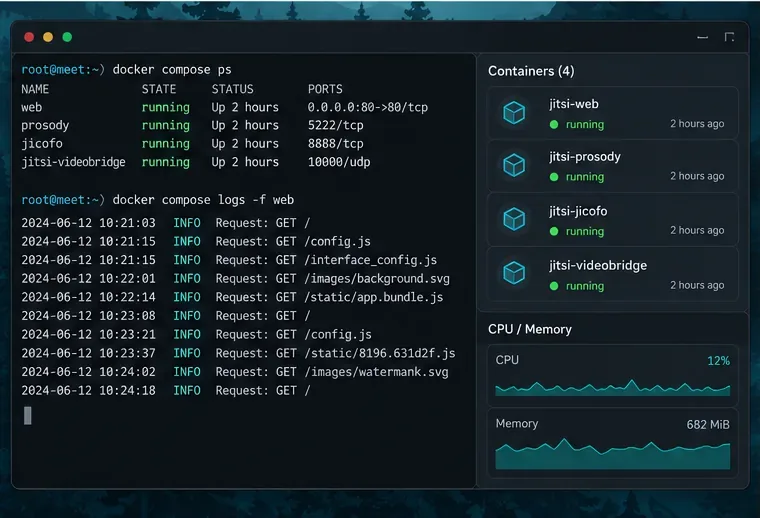This screenshot has width=760, height=518.
Task: Click the 12% CPU value
Action: (x=718, y=361)
